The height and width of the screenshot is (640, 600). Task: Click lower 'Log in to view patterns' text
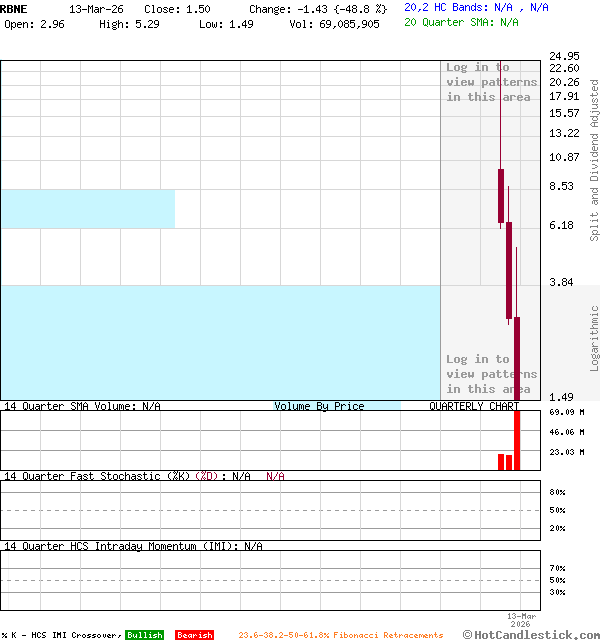tap(491, 374)
